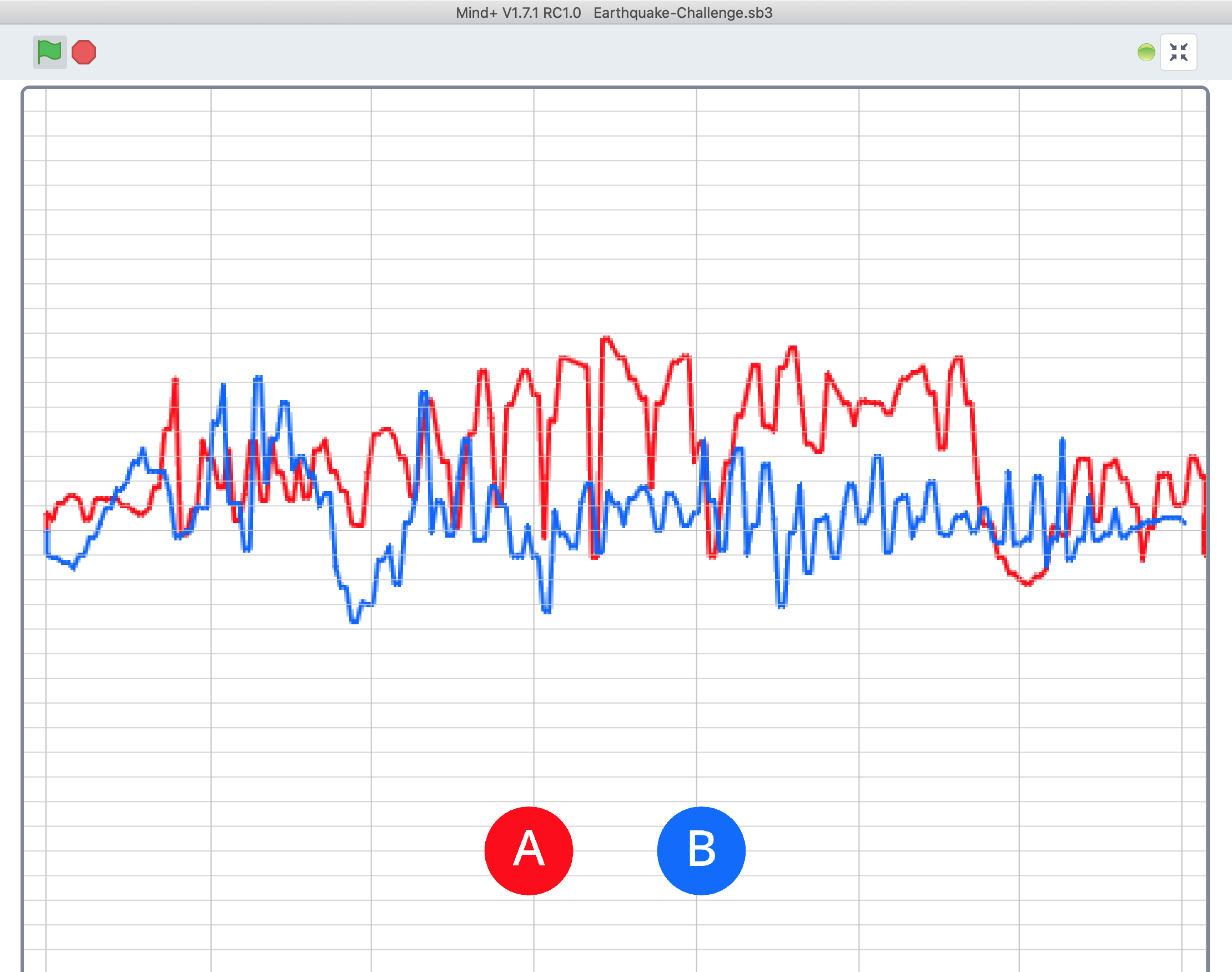Click the top-left corner of stage frame
The height and width of the screenshot is (972, 1232).
pyautogui.click(x=25, y=90)
